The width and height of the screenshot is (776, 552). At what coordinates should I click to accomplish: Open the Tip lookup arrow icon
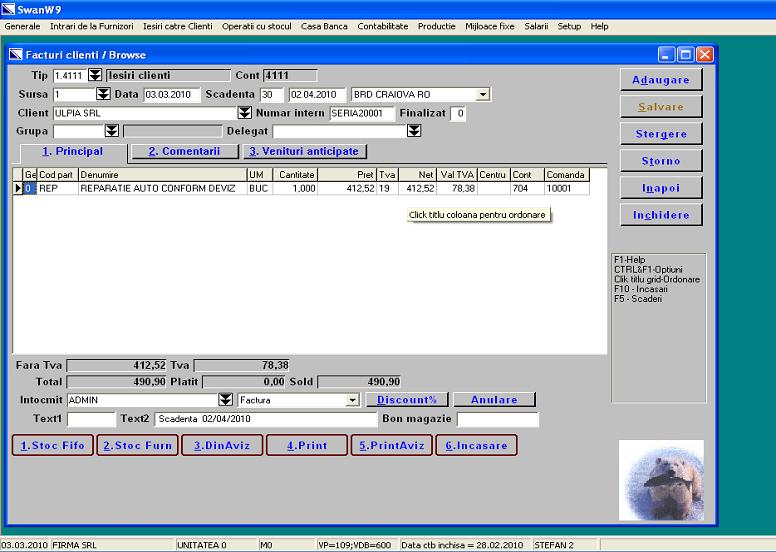95,75
